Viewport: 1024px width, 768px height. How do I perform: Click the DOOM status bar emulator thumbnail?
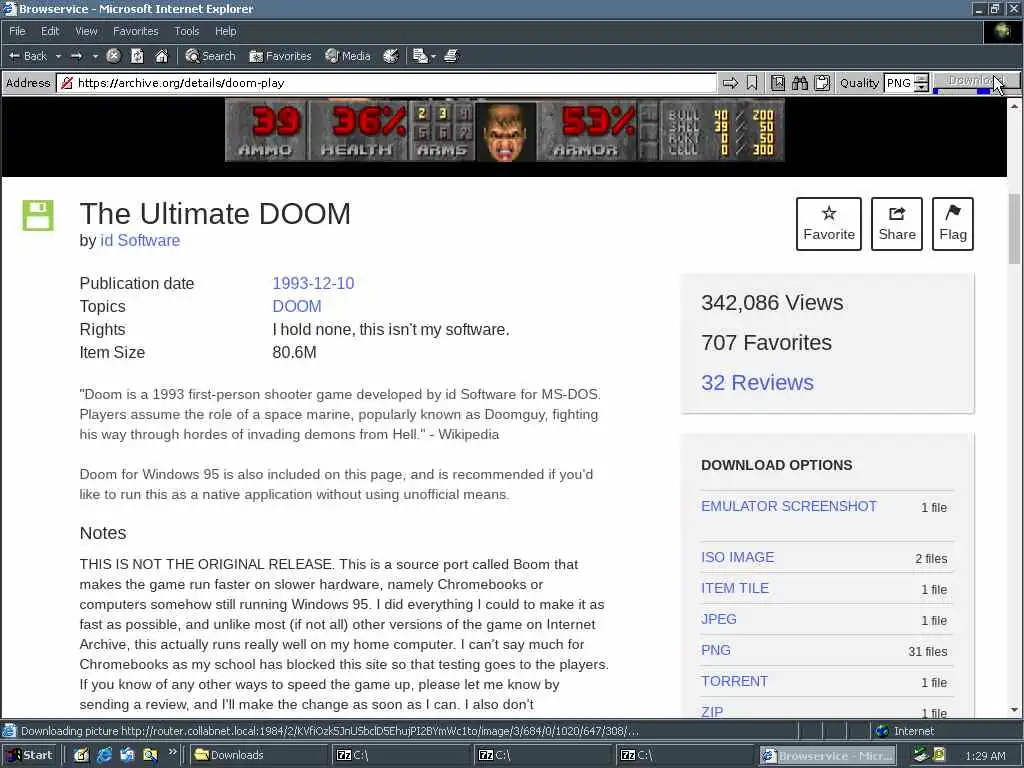pyautogui.click(x=504, y=131)
